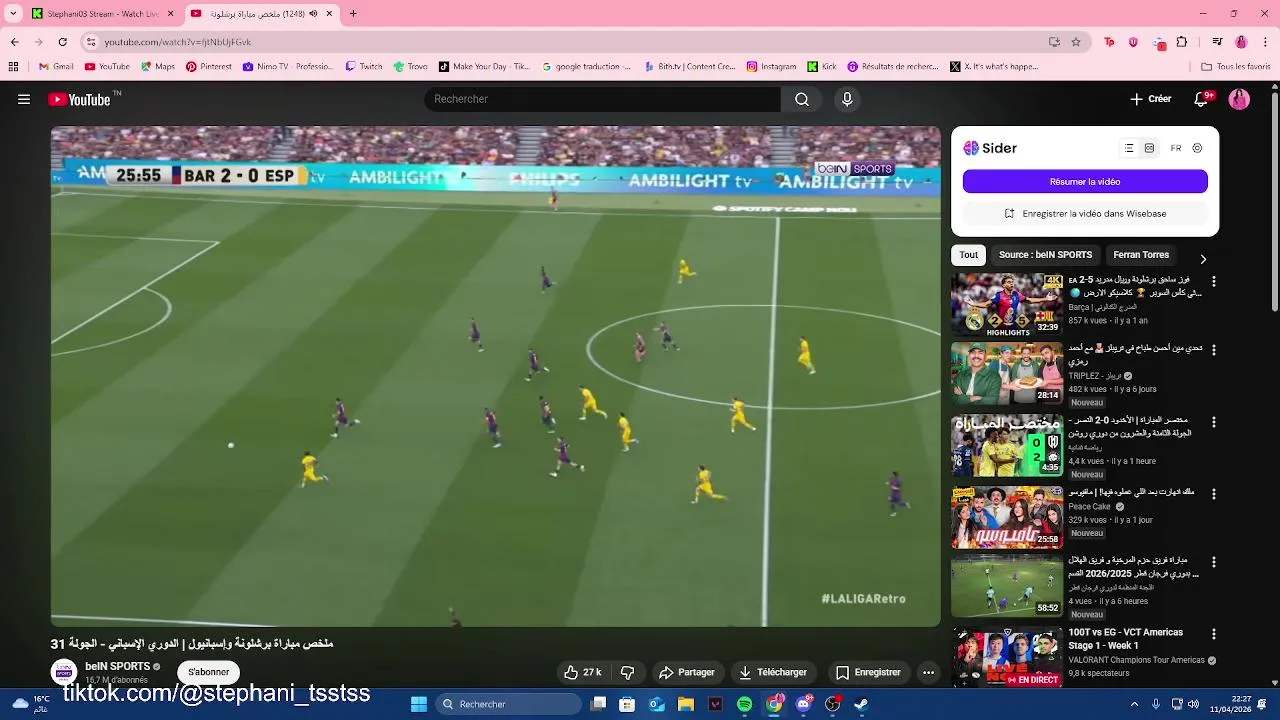Open the Twitch bookmark
The image size is (1280, 720).
click(x=364, y=67)
